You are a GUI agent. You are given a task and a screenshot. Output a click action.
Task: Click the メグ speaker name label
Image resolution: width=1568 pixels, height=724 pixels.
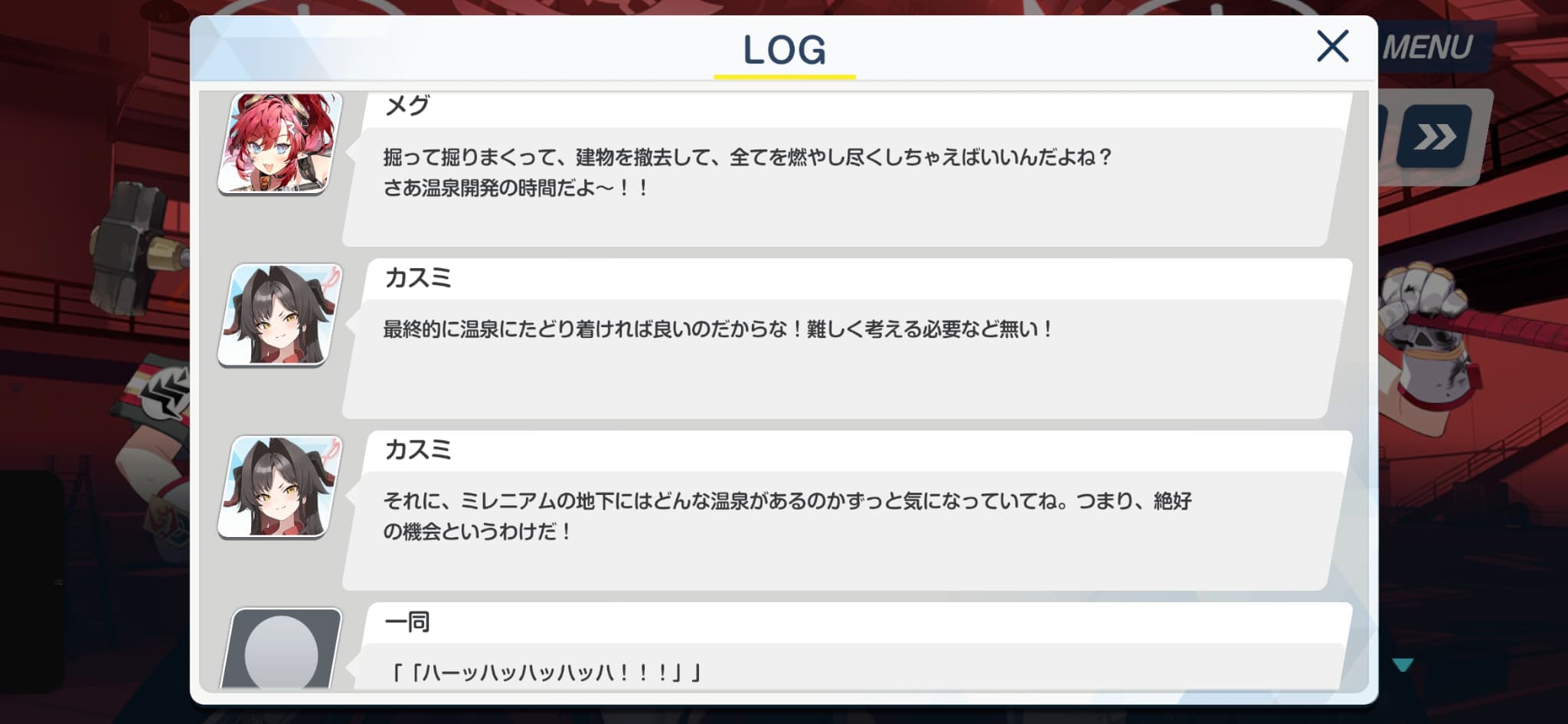(407, 106)
